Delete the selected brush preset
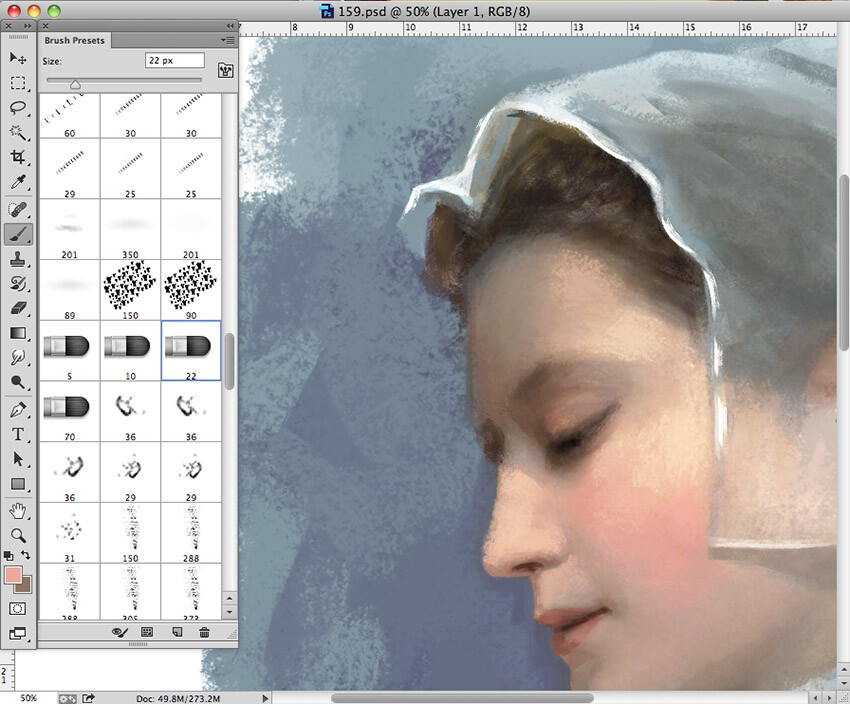This screenshot has height=704, width=850. [203, 631]
